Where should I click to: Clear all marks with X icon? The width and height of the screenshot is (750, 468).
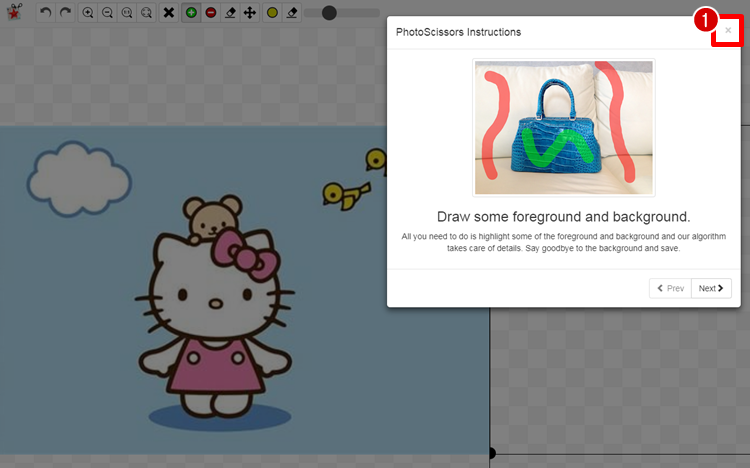coord(169,12)
